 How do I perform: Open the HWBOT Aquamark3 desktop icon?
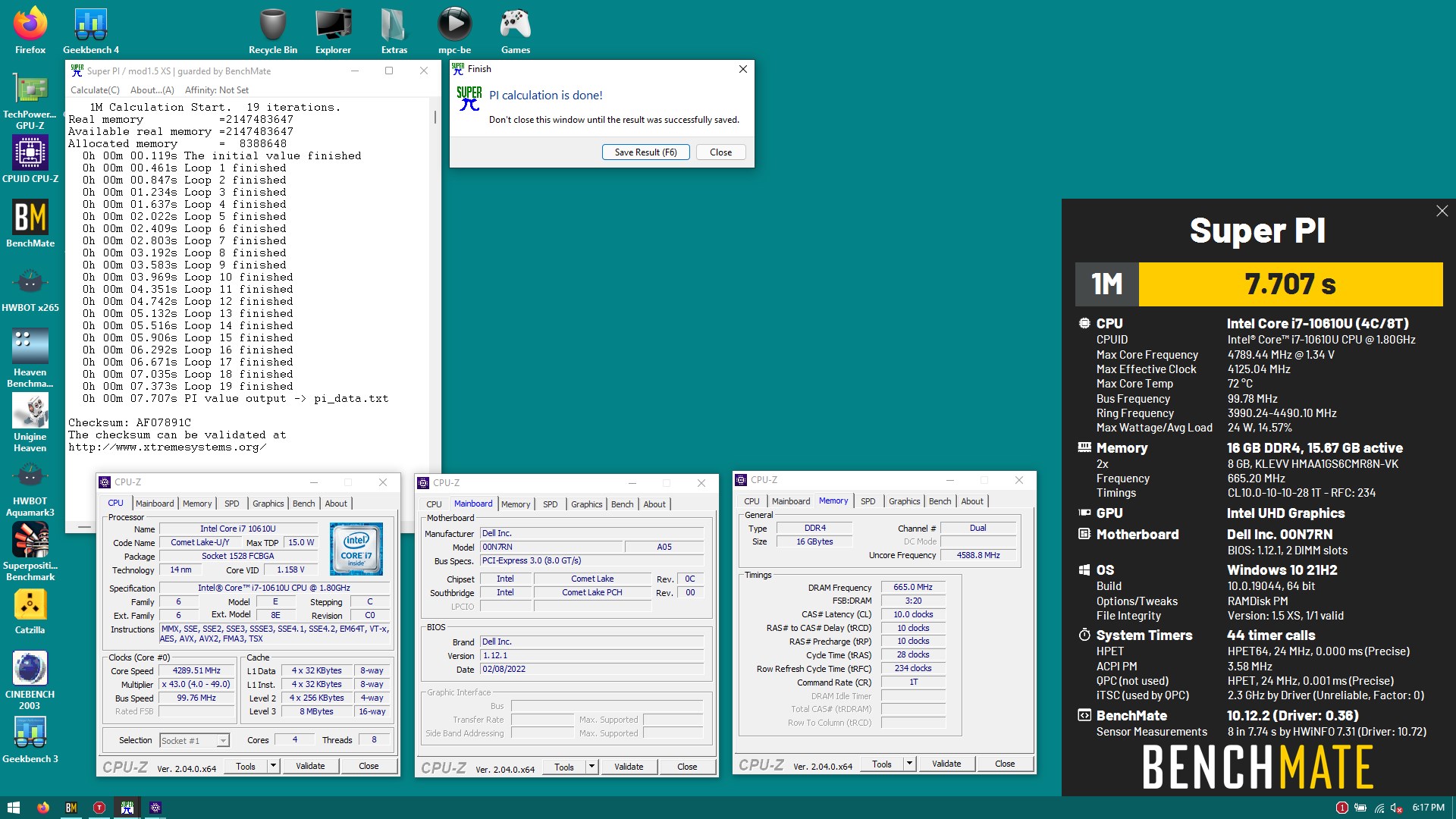coord(30,487)
